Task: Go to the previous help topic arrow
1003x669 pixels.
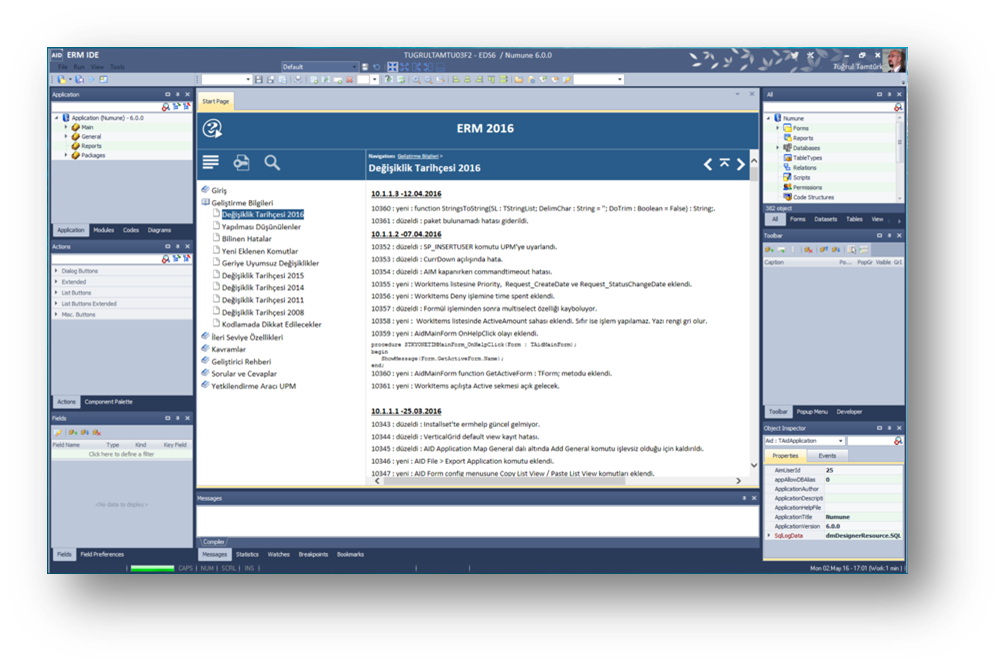Action: [x=707, y=164]
